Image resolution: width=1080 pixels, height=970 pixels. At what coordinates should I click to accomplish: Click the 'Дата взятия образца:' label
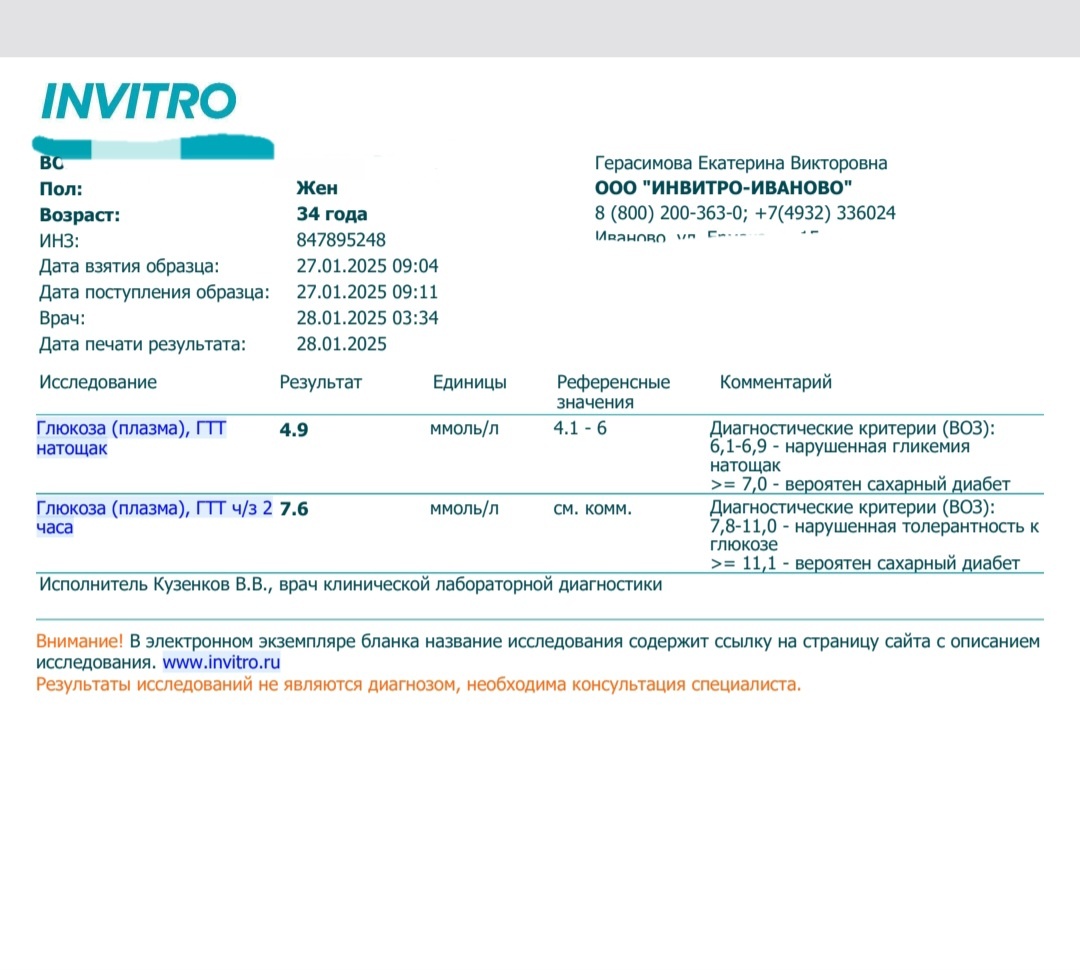pos(129,266)
